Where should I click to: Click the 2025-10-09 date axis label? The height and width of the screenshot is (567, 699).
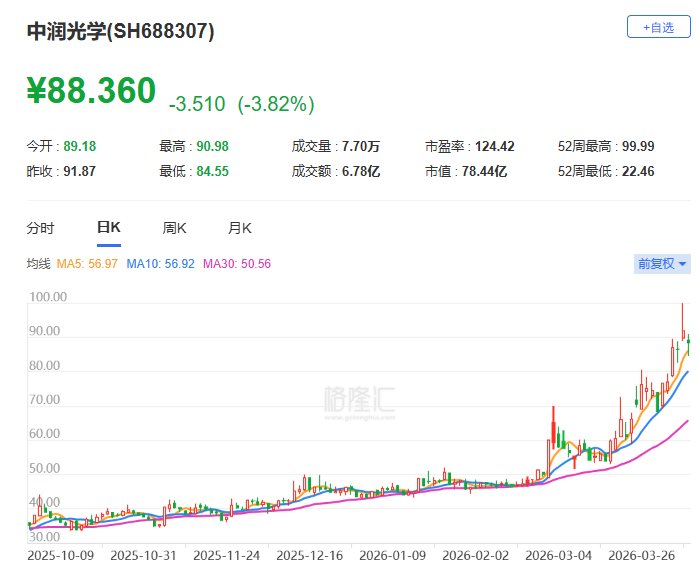pos(60,554)
